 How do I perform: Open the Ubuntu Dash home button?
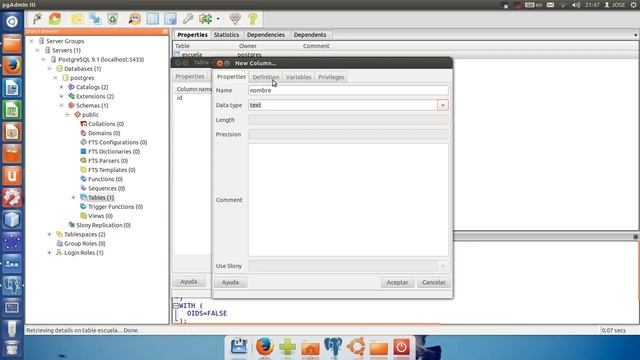coord(12,21)
